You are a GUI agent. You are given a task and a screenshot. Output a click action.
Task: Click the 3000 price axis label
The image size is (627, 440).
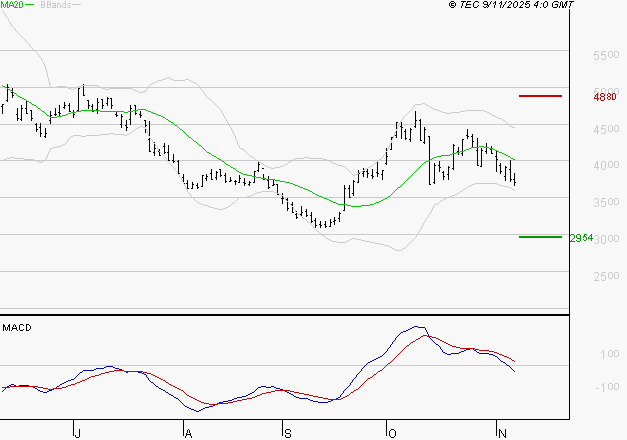607,239
